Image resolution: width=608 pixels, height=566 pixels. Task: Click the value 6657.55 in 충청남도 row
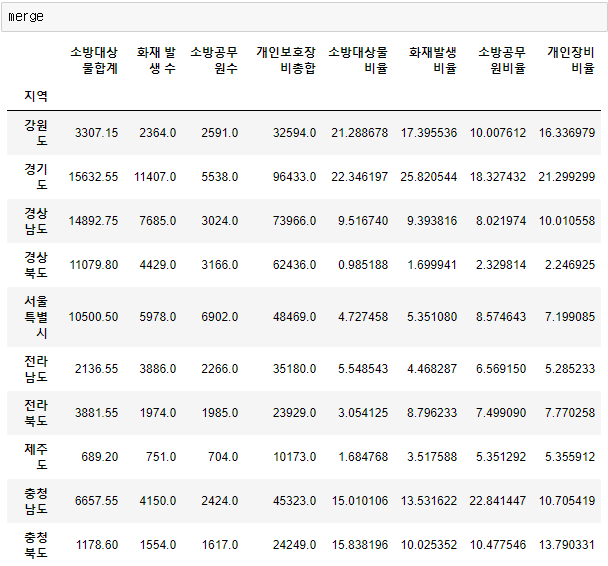(x=97, y=501)
